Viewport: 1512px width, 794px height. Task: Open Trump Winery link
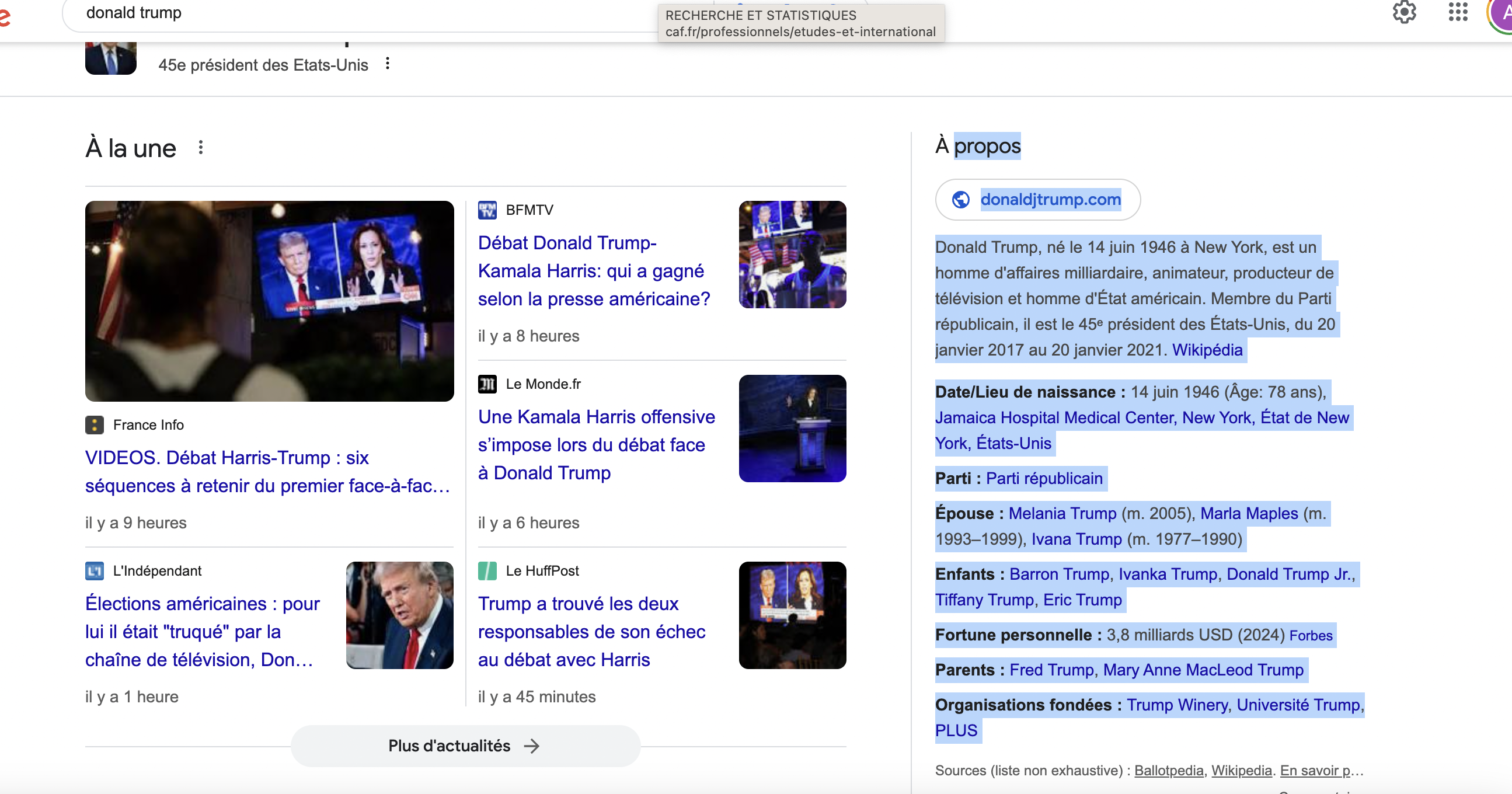[x=1177, y=705]
